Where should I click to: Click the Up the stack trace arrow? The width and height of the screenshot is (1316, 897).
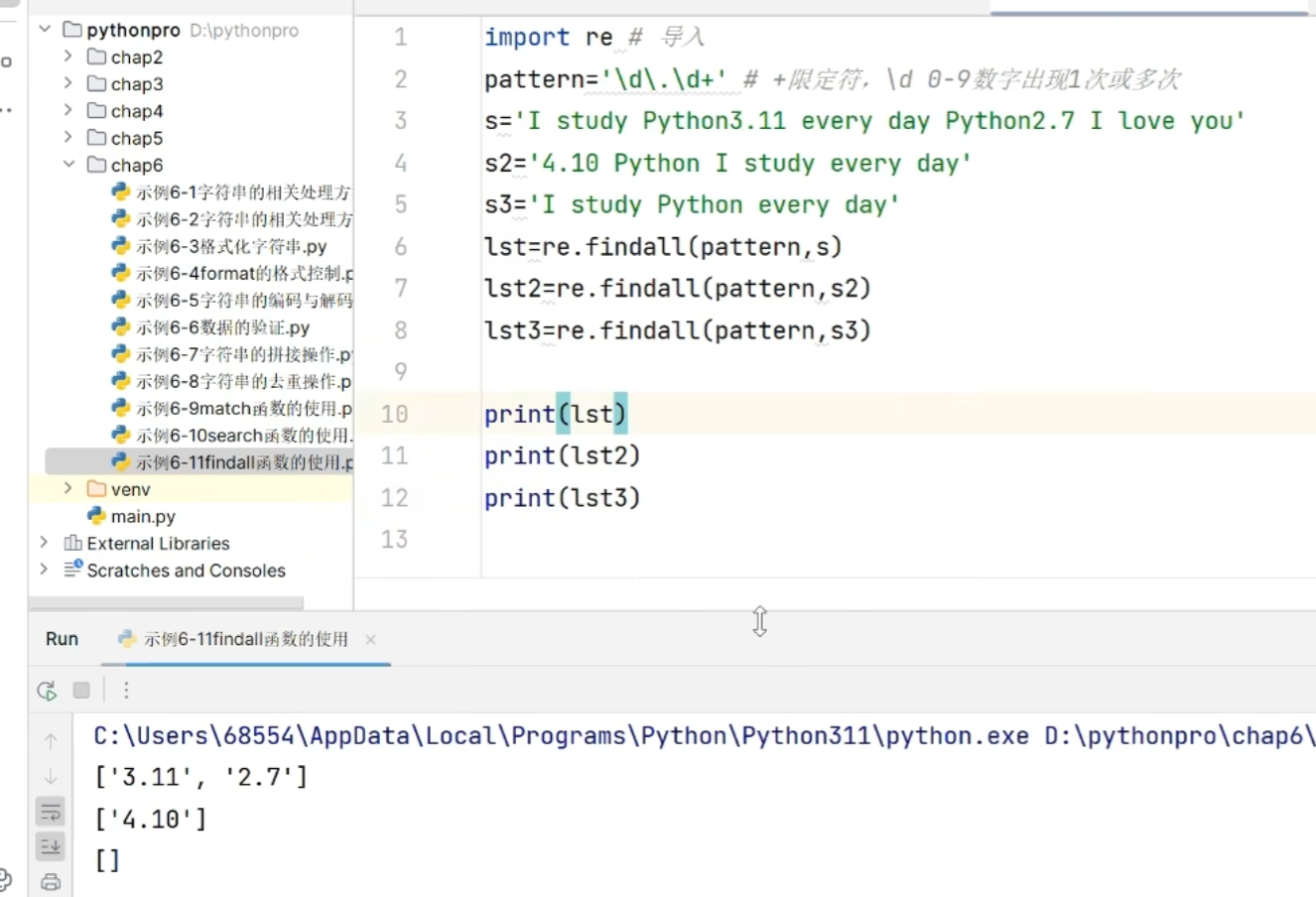pos(51,740)
